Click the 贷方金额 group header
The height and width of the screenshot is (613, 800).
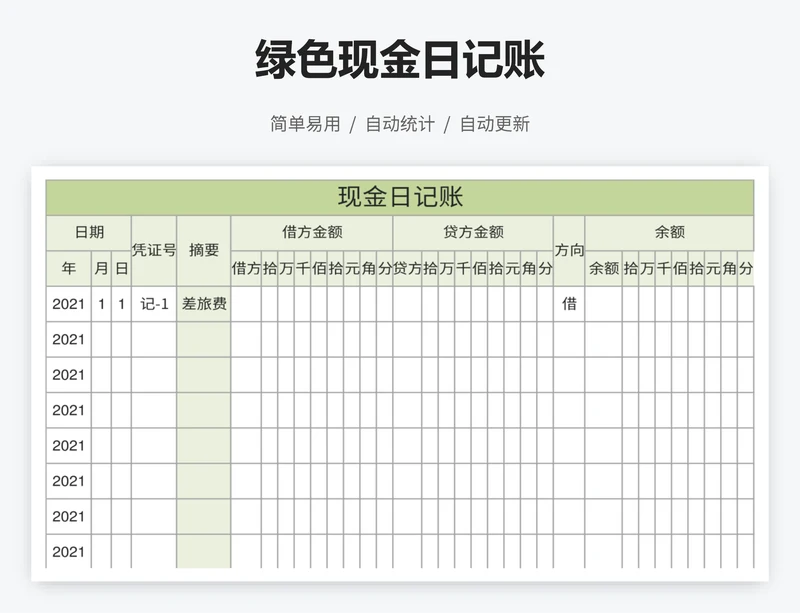coord(473,233)
